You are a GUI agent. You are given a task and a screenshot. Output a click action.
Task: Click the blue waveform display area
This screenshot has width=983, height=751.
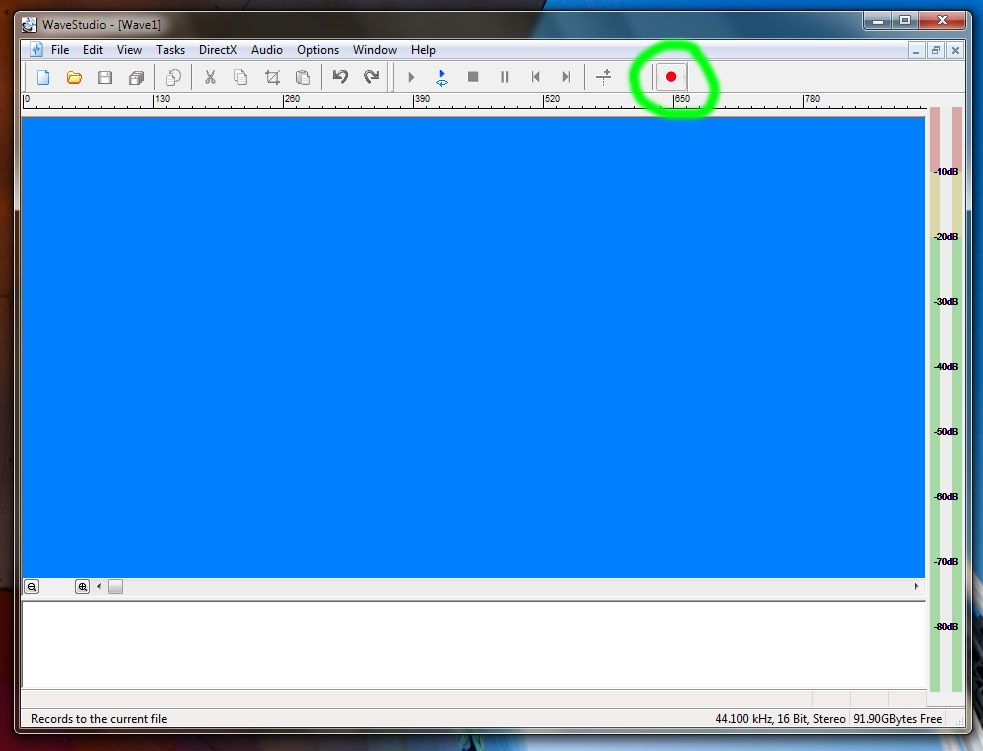point(473,347)
